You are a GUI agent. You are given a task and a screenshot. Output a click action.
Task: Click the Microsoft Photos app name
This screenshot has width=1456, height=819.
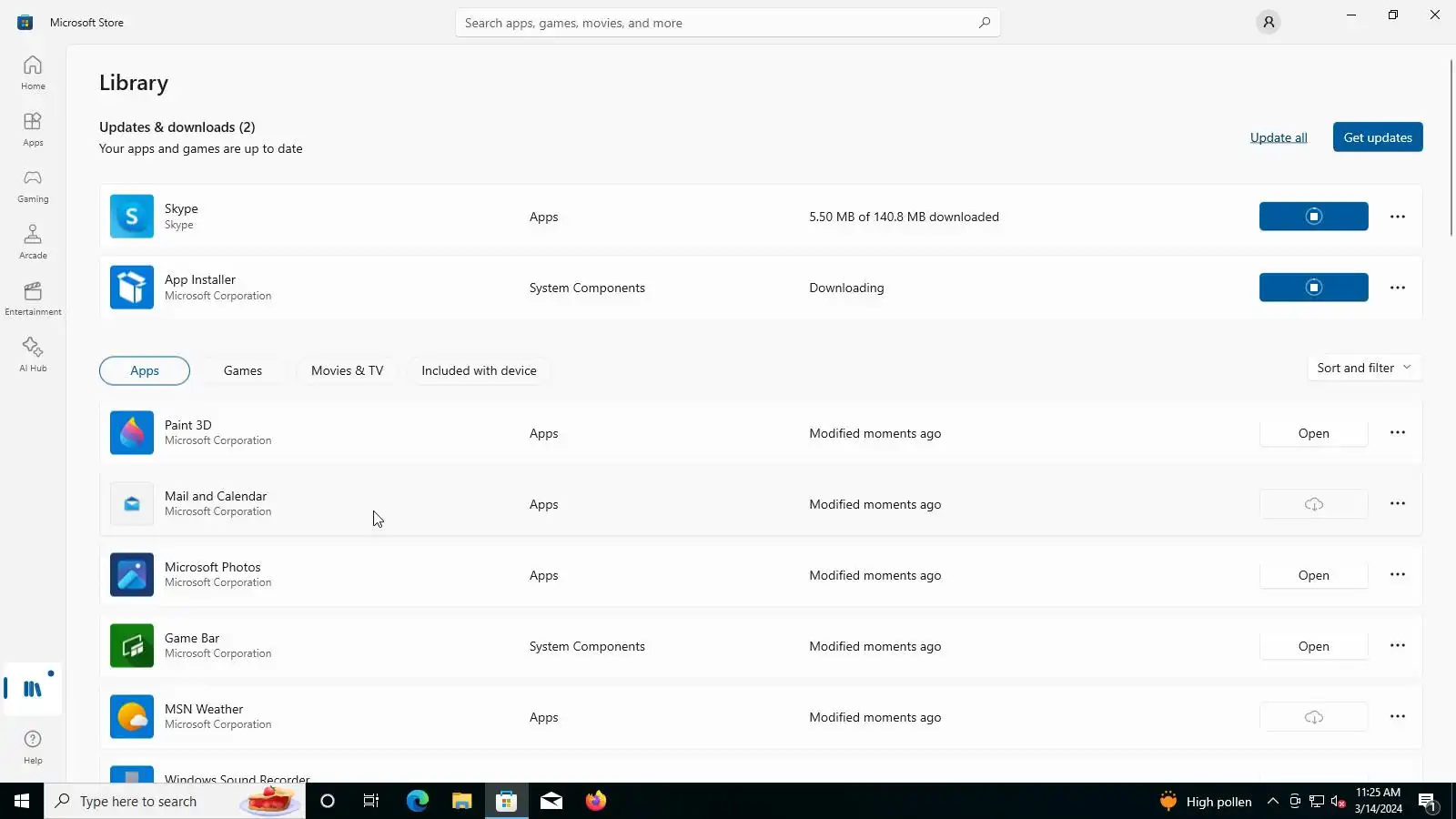pyautogui.click(x=213, y=567)
